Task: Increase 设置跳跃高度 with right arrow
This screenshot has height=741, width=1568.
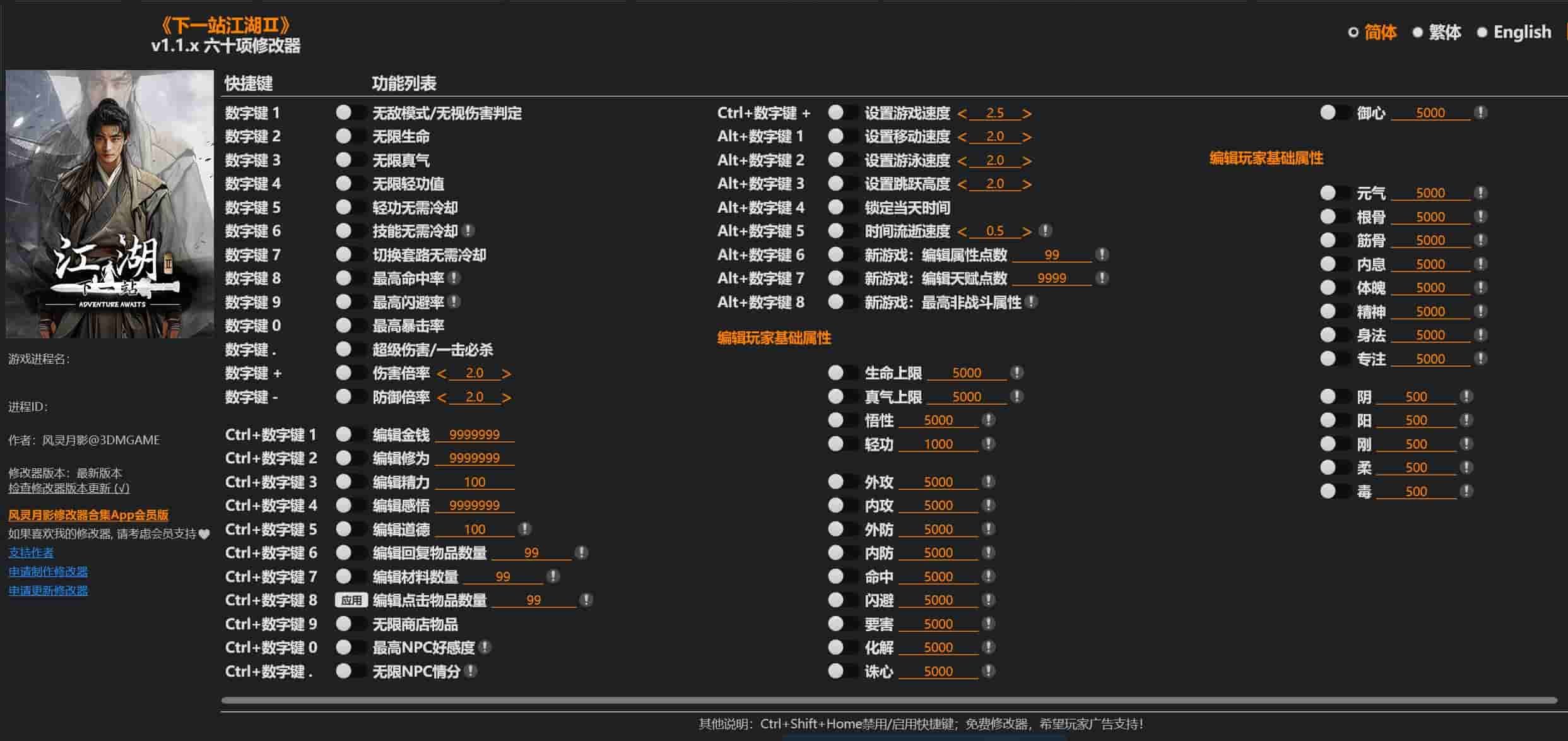Action: pos(1027,184)
